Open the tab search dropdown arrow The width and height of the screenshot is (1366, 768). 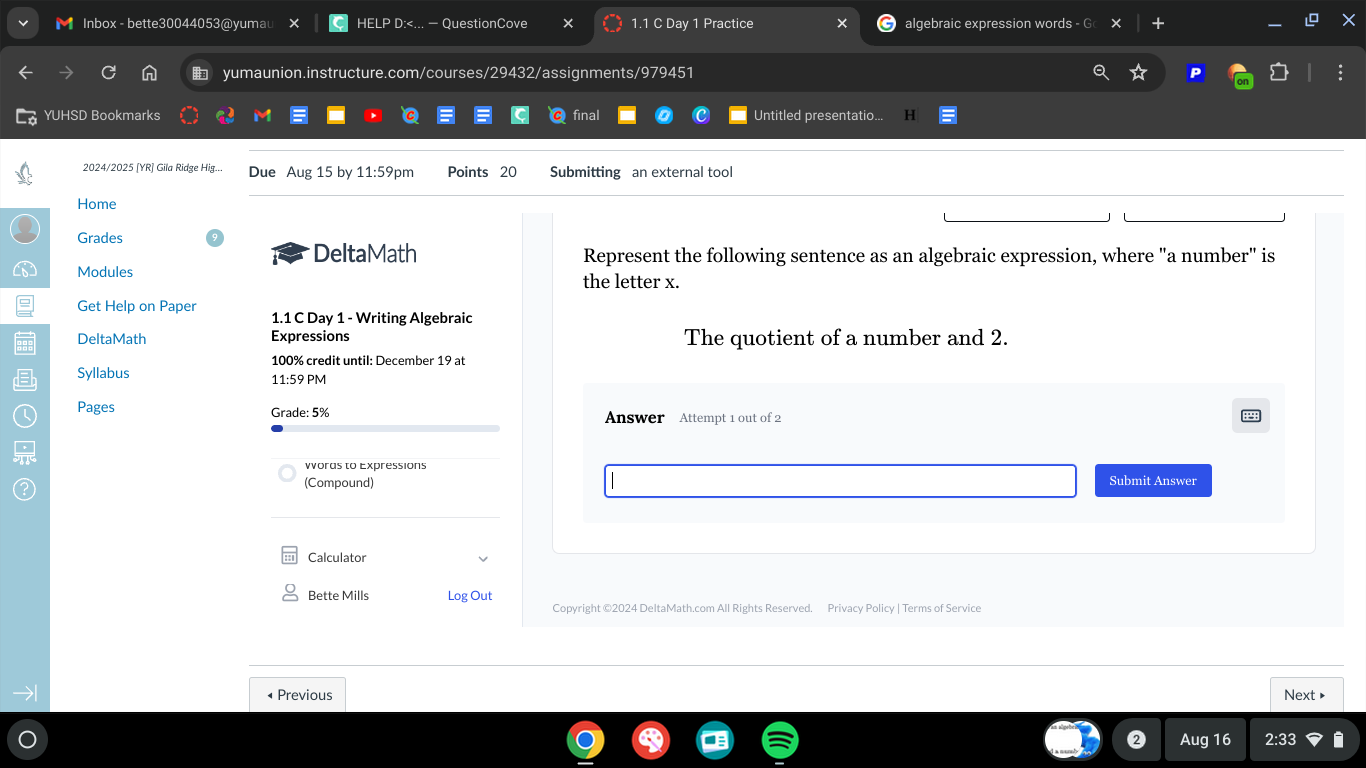22,22
